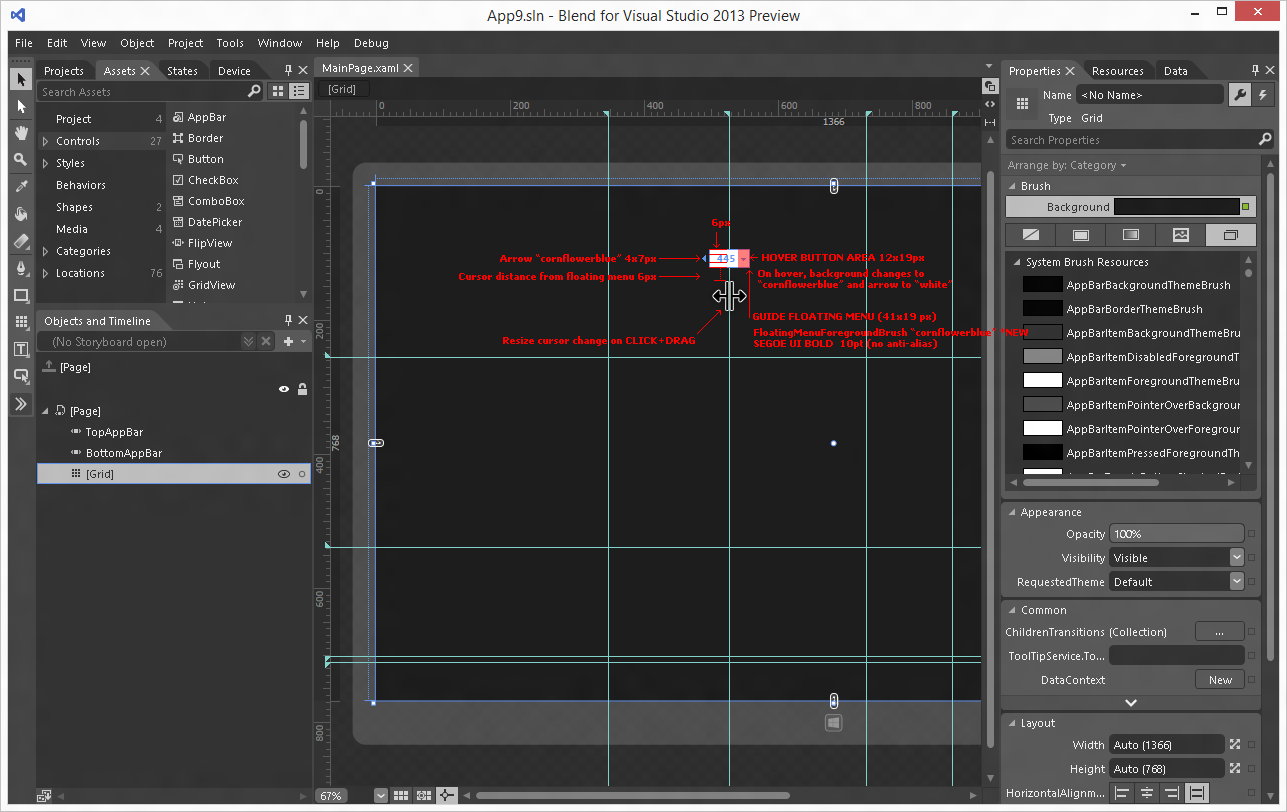
Task: Set Width to Auto icon
Action: pyautogui.click(x=1235, y=744)
